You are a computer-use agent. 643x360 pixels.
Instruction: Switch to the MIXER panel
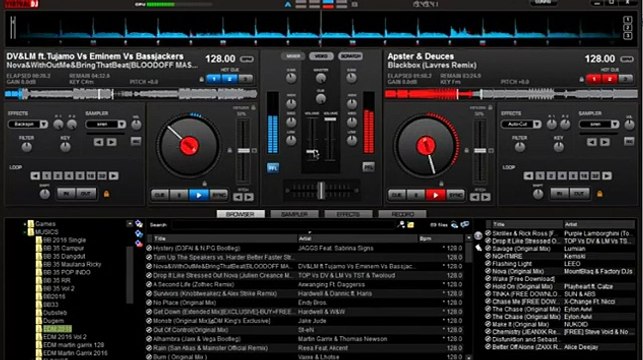click(293, 56)
